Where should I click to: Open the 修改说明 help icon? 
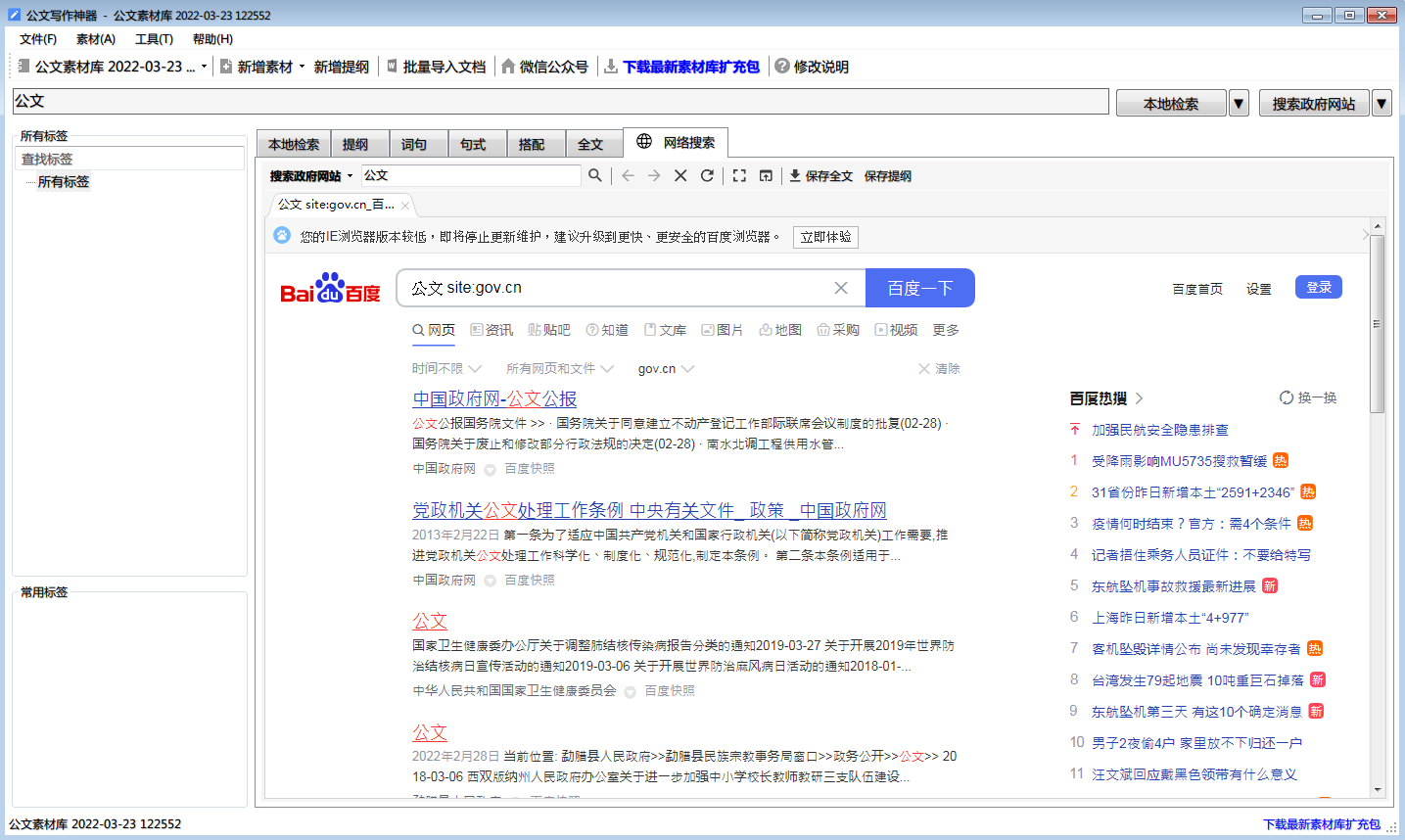pyautogui.click(x=781, y=66)
